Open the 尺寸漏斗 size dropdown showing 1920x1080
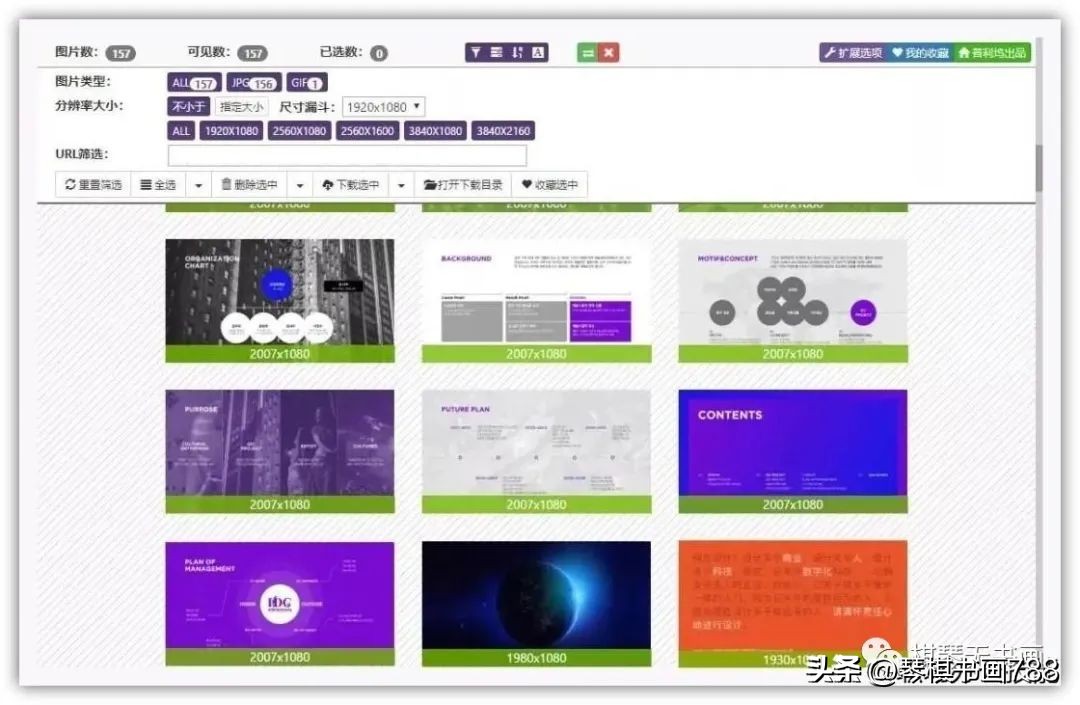The image size is (1080, 705). click(383, 106)
